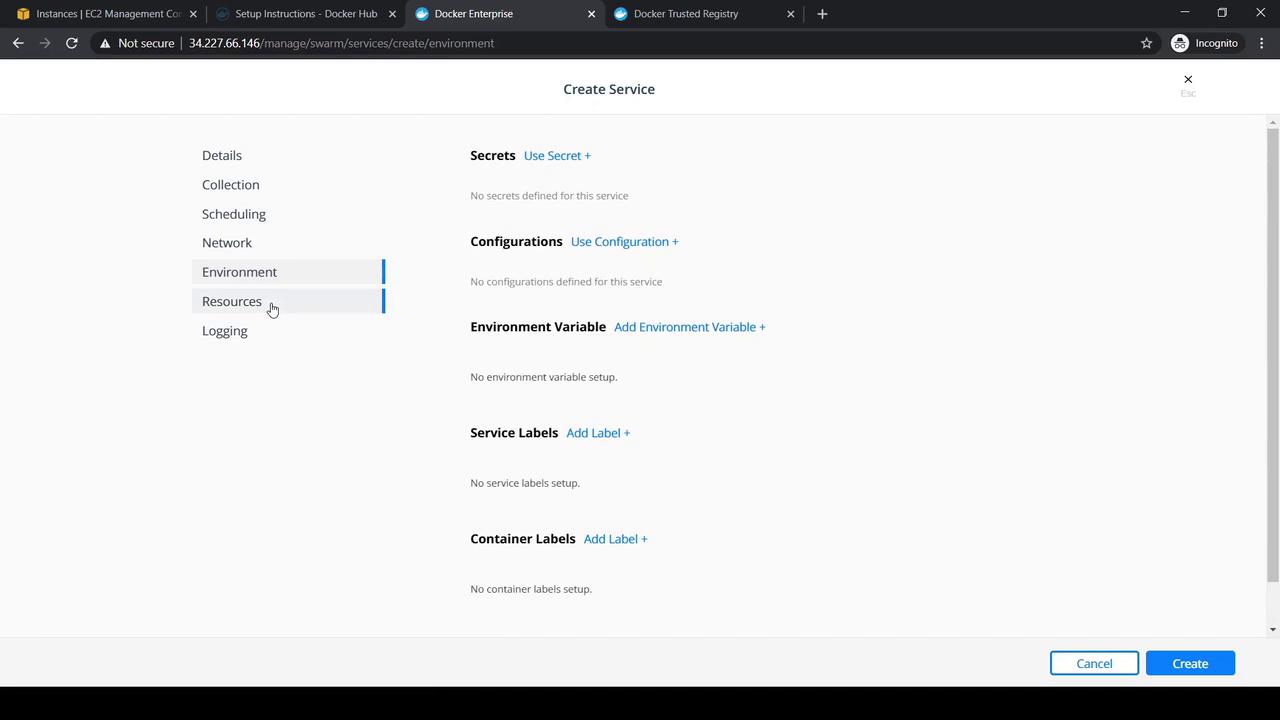The image size is (1280, 720).
Task: Open the Chrome three-dot menu
Action: [1261, 43]
